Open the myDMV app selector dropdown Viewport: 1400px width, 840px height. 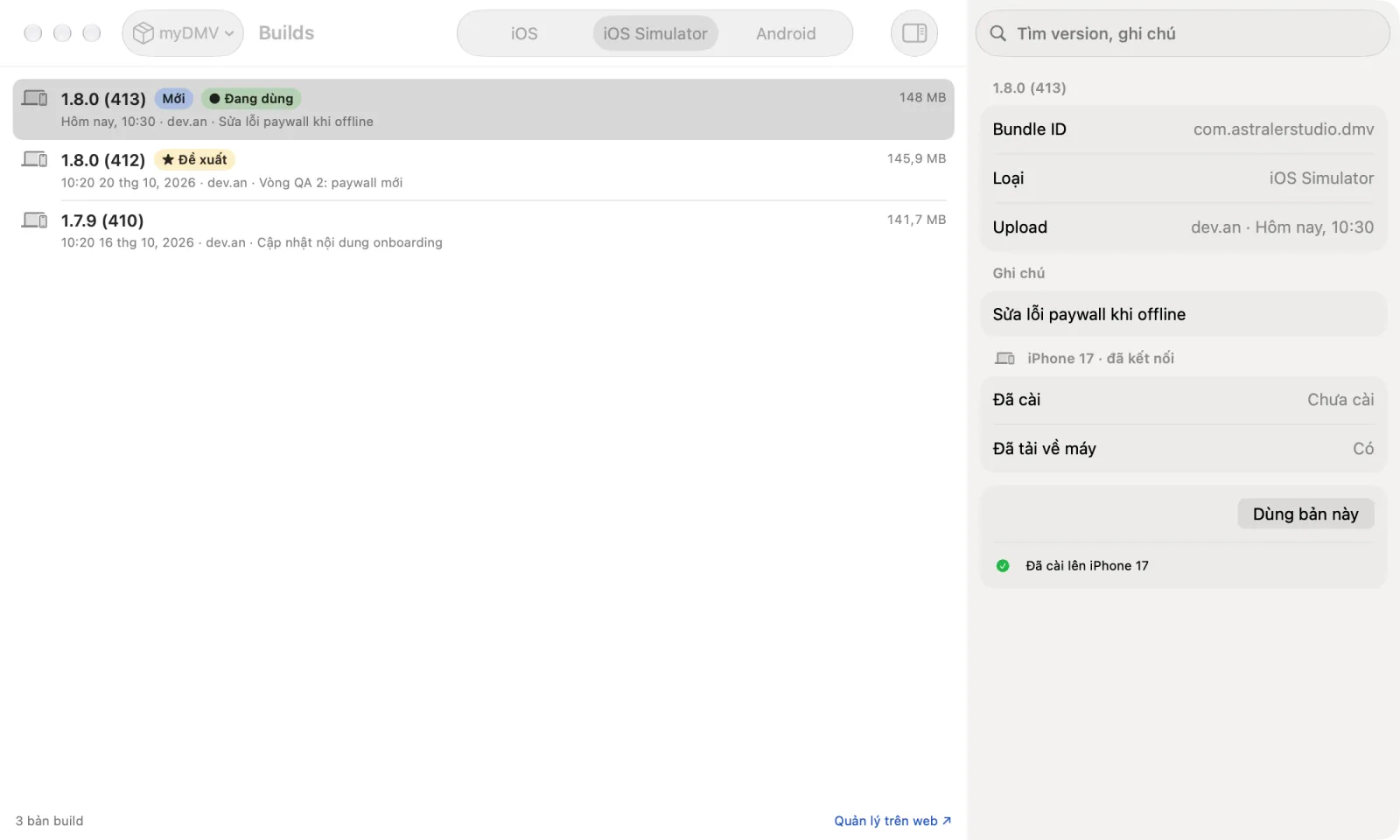183,33
